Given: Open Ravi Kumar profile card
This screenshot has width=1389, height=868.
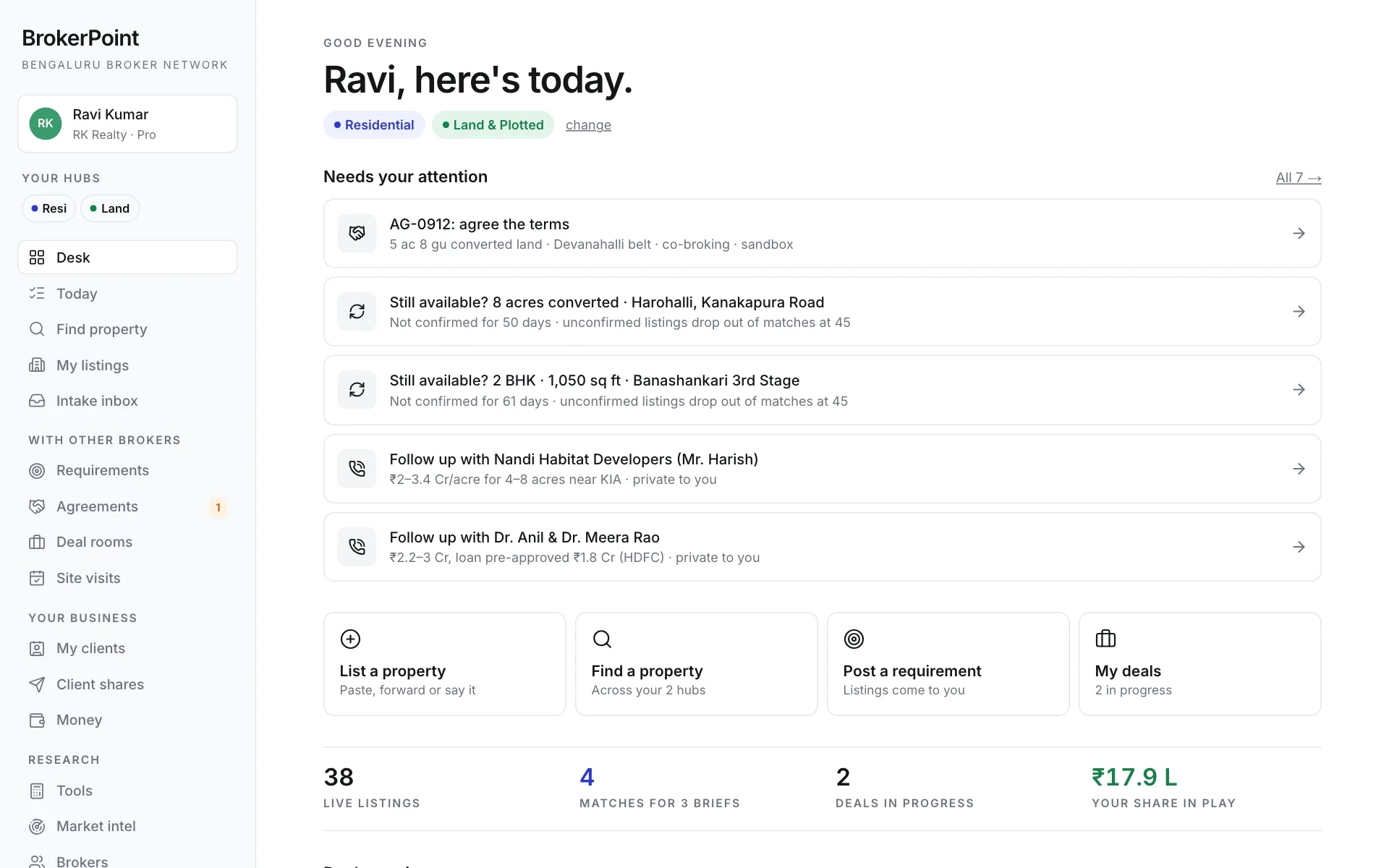Looking at the screenshot, I should click(x=127, y=124).
